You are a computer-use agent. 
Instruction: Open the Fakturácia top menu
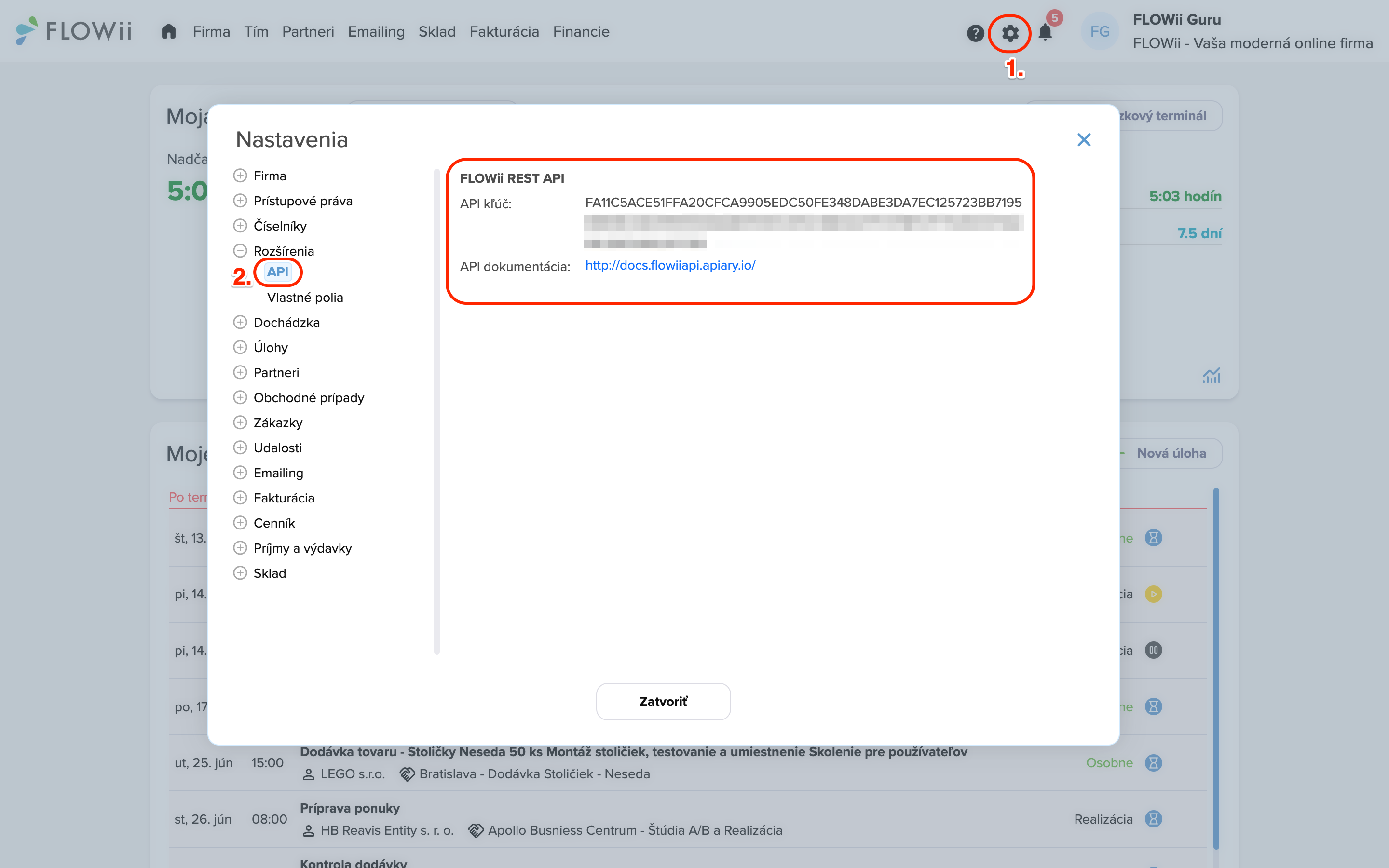(x=504, y=31)
